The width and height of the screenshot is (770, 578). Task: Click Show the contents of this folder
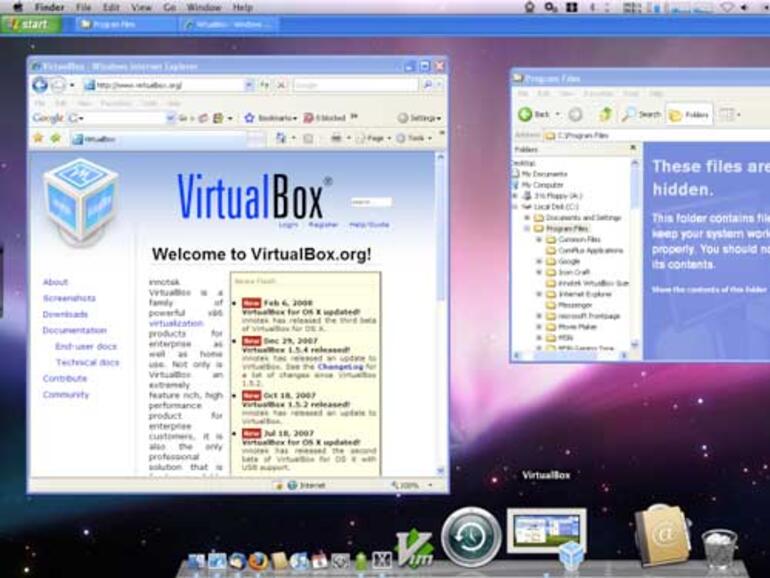coord(709,290)
